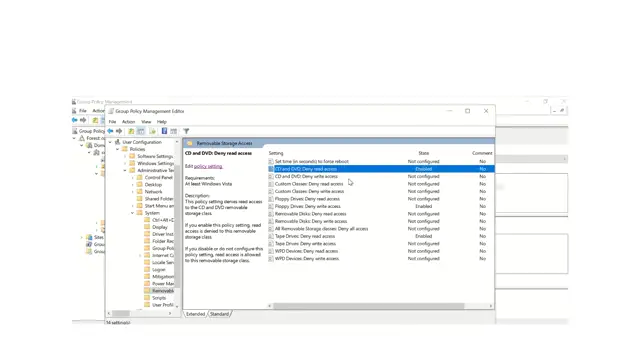Click the horizontal scrollbar under settings list
The width and height of the screenshot is (640, 360).
[369, 306]
